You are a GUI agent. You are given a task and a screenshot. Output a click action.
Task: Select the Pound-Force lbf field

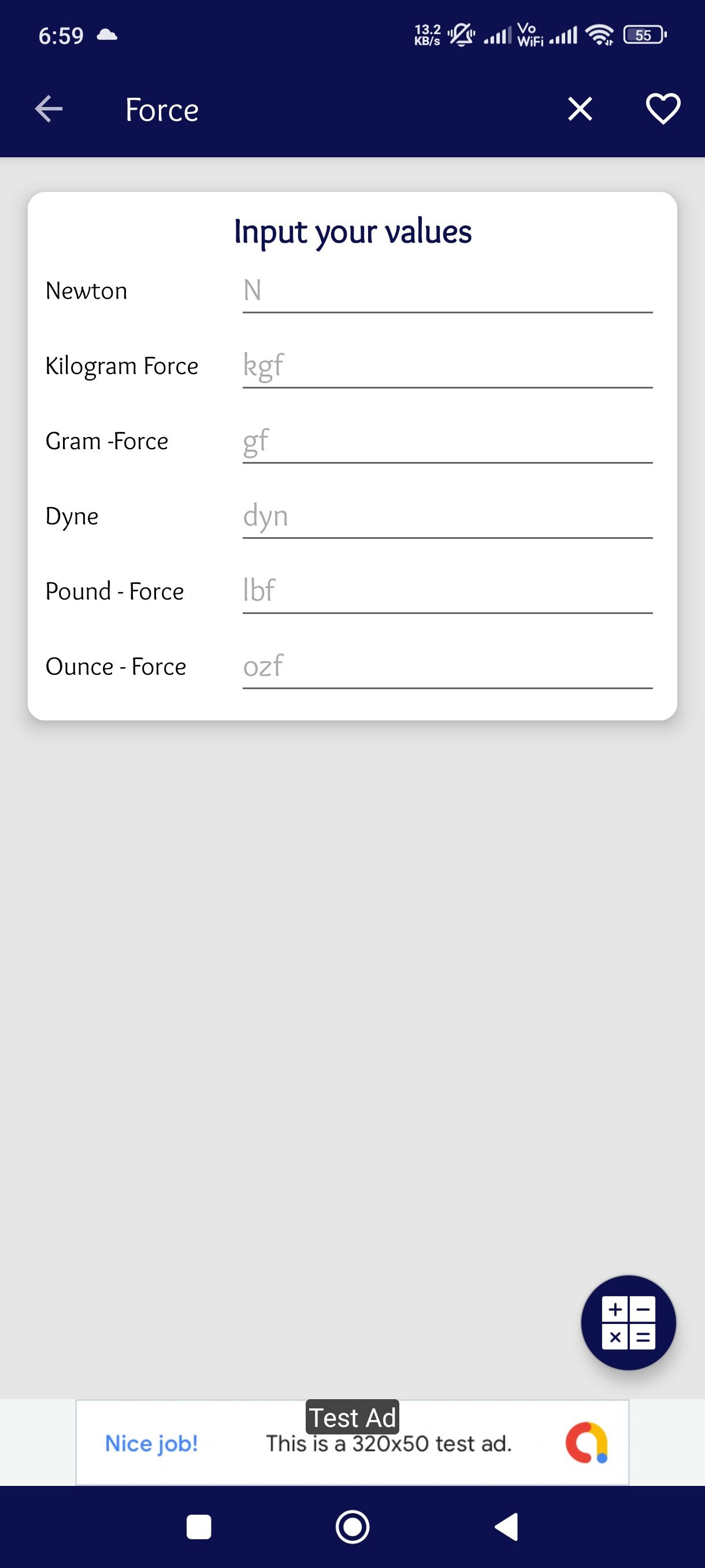447,591
